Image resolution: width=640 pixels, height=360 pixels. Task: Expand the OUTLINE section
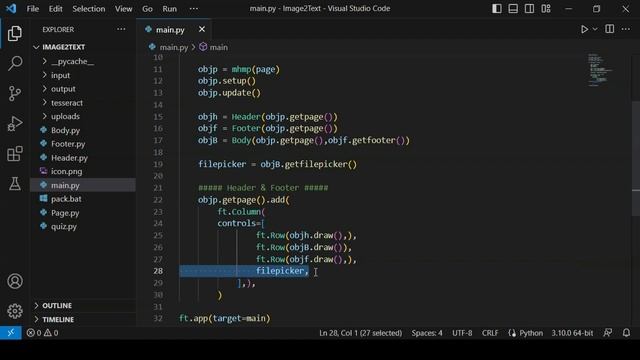pos(83,305)
